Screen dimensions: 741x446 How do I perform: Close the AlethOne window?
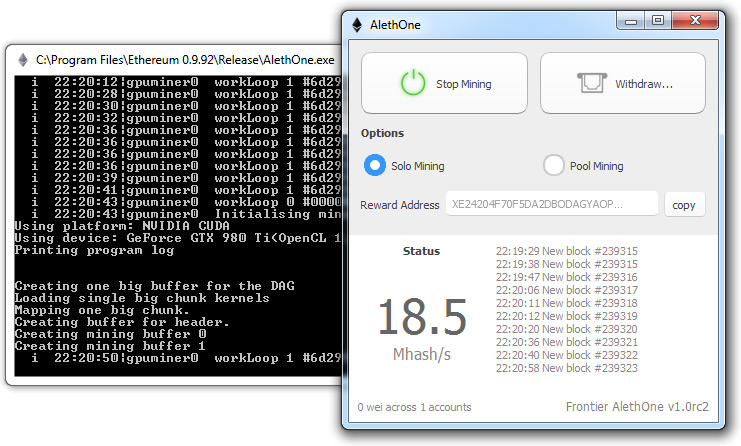tap(695, 21)
